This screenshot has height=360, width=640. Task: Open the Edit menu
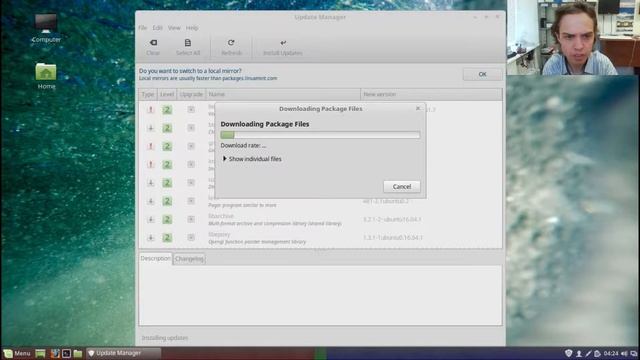158,28
